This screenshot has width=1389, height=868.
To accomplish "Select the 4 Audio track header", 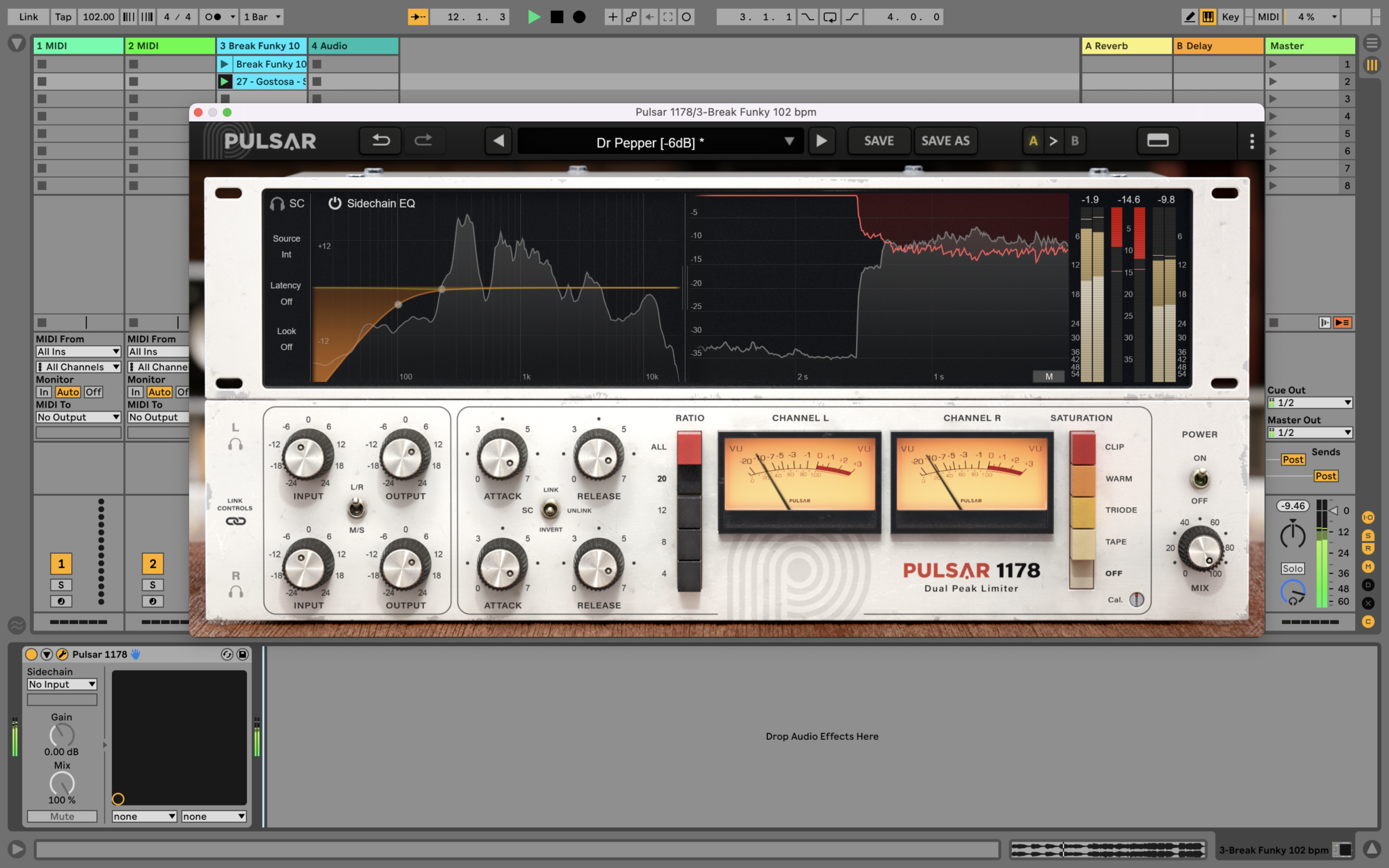I will point(353,45).
